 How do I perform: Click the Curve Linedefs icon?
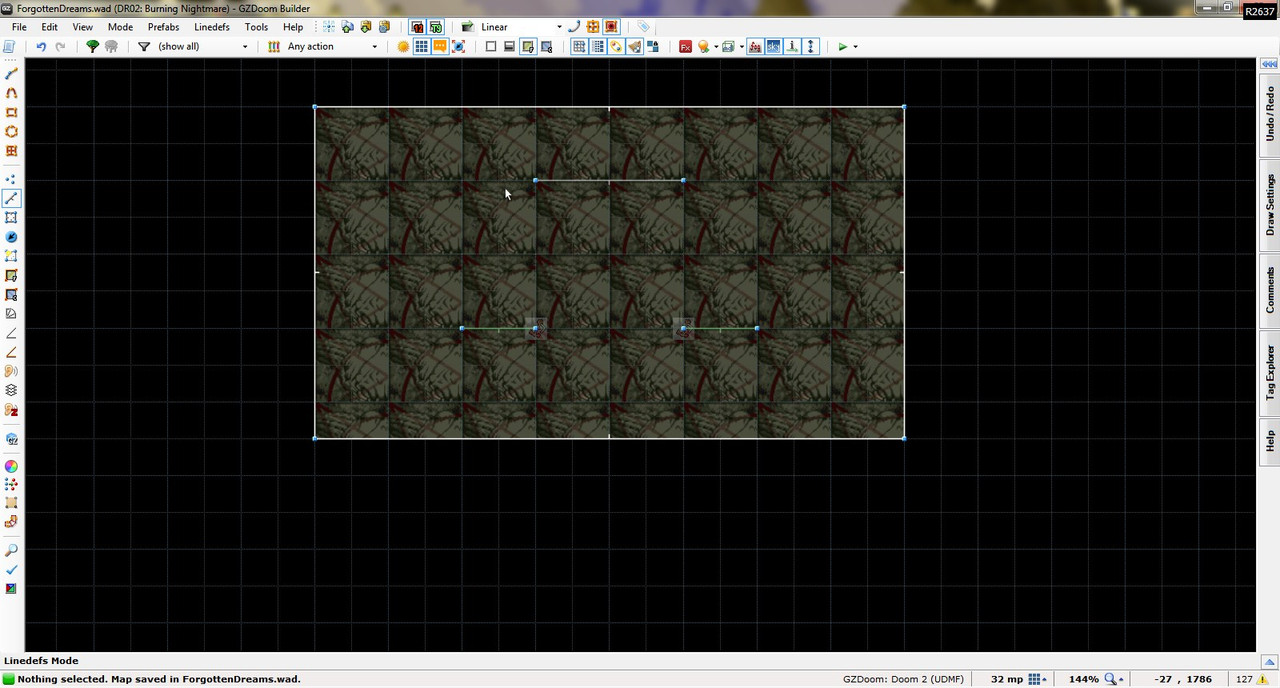pyautogui.click(x=574, y=27)
